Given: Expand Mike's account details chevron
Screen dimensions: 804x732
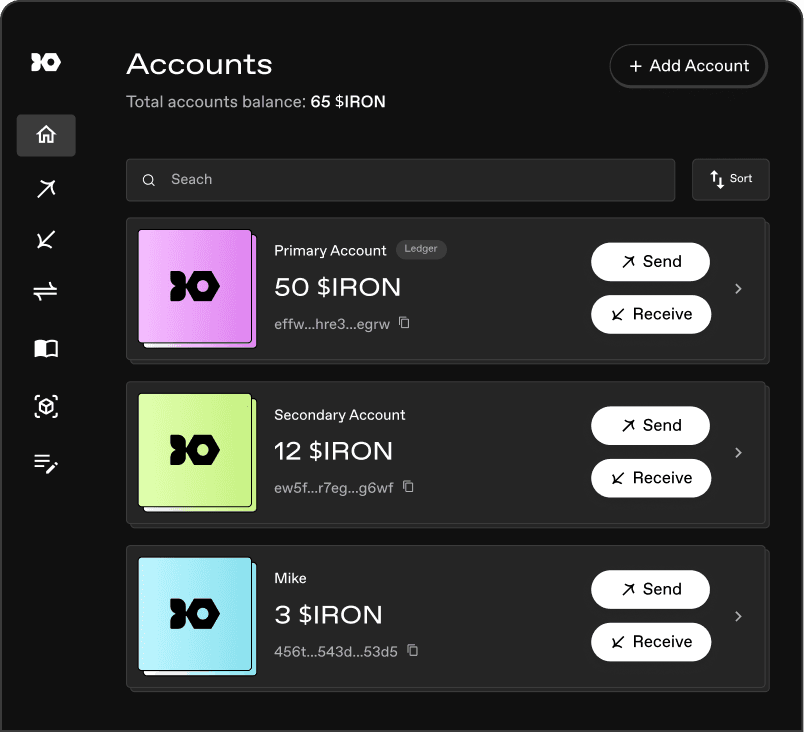Looking at the screenshot, I should click(738, 616).
